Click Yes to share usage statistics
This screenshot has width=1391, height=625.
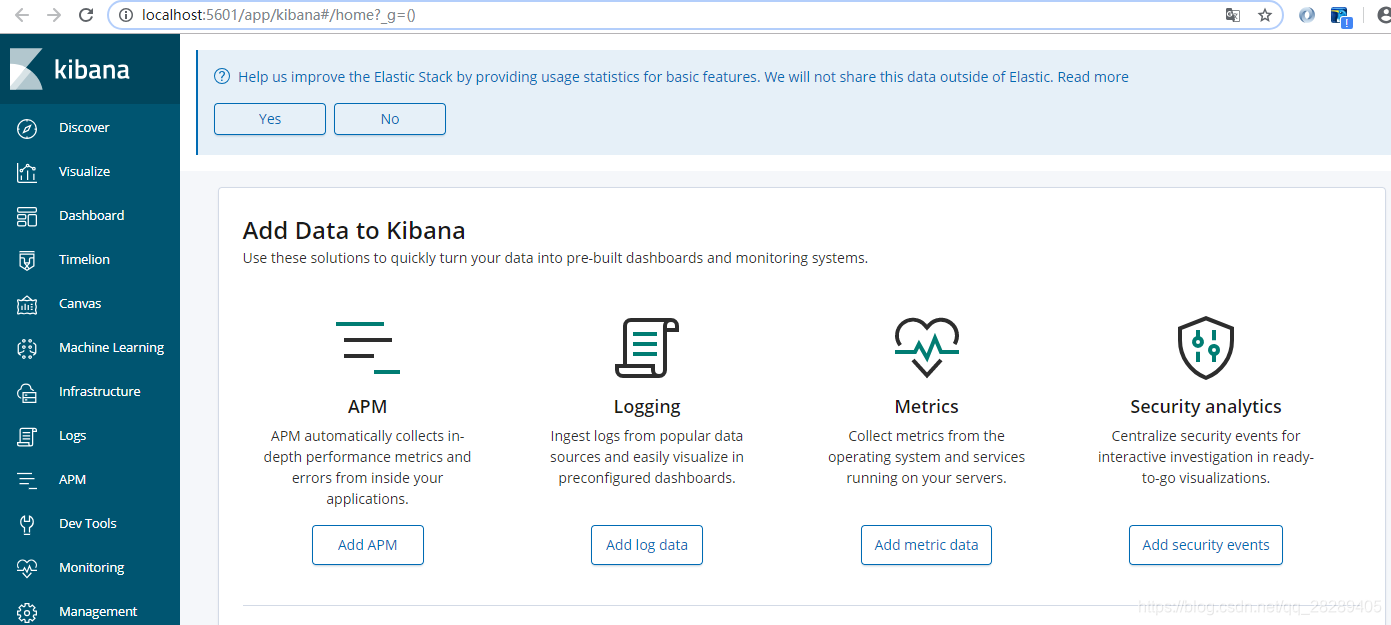tap(270, 119)
